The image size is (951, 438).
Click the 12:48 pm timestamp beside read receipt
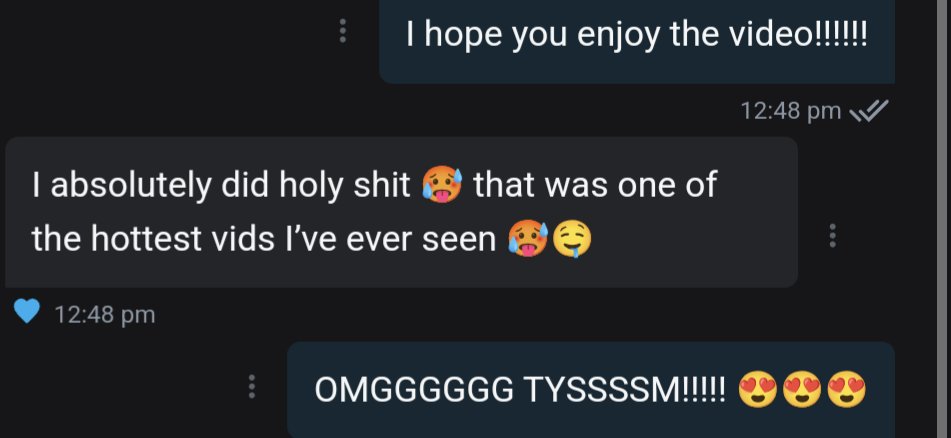tap(790, 111)
